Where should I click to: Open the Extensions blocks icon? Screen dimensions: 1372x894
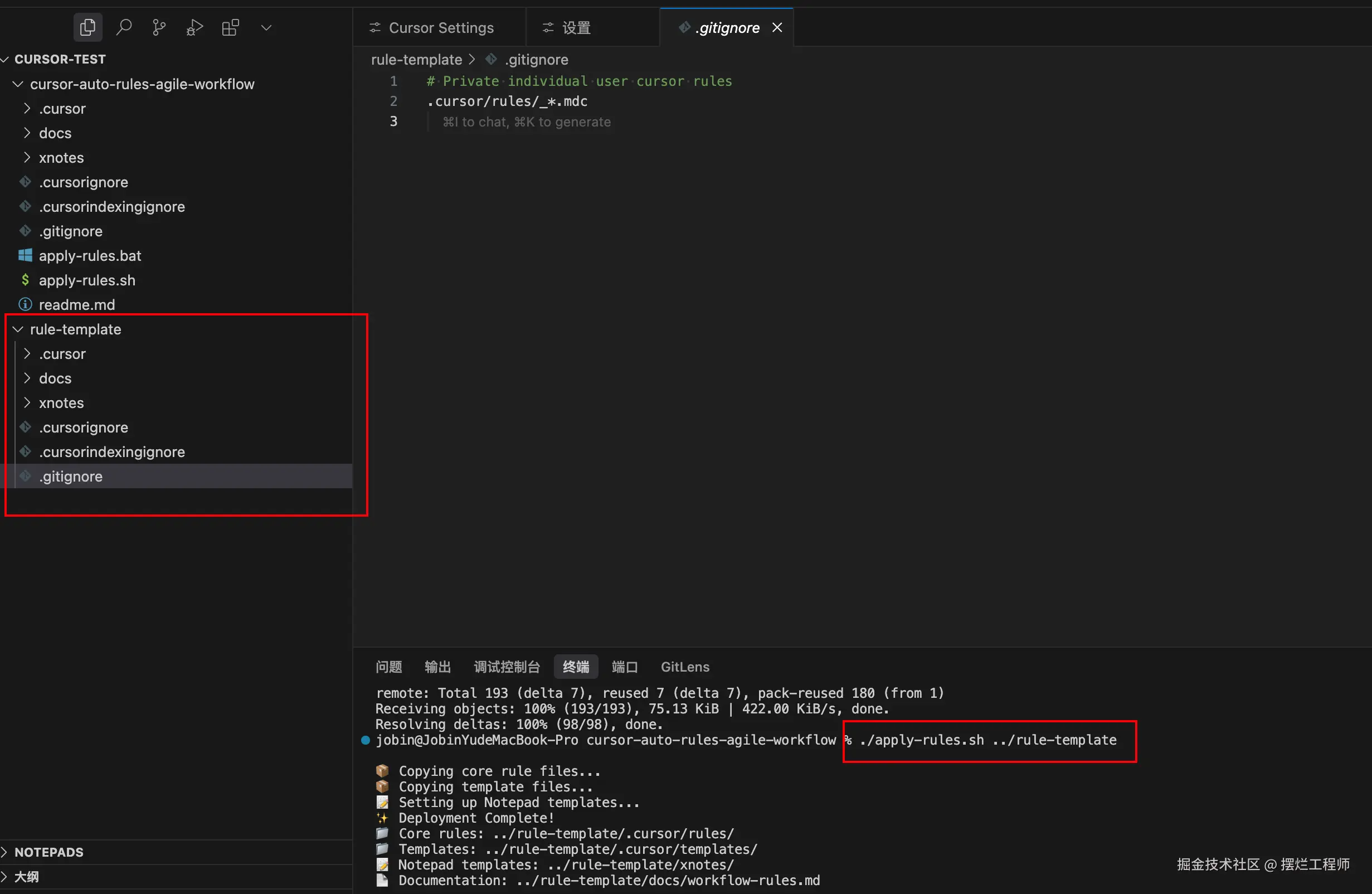click(x=230, y=27)
